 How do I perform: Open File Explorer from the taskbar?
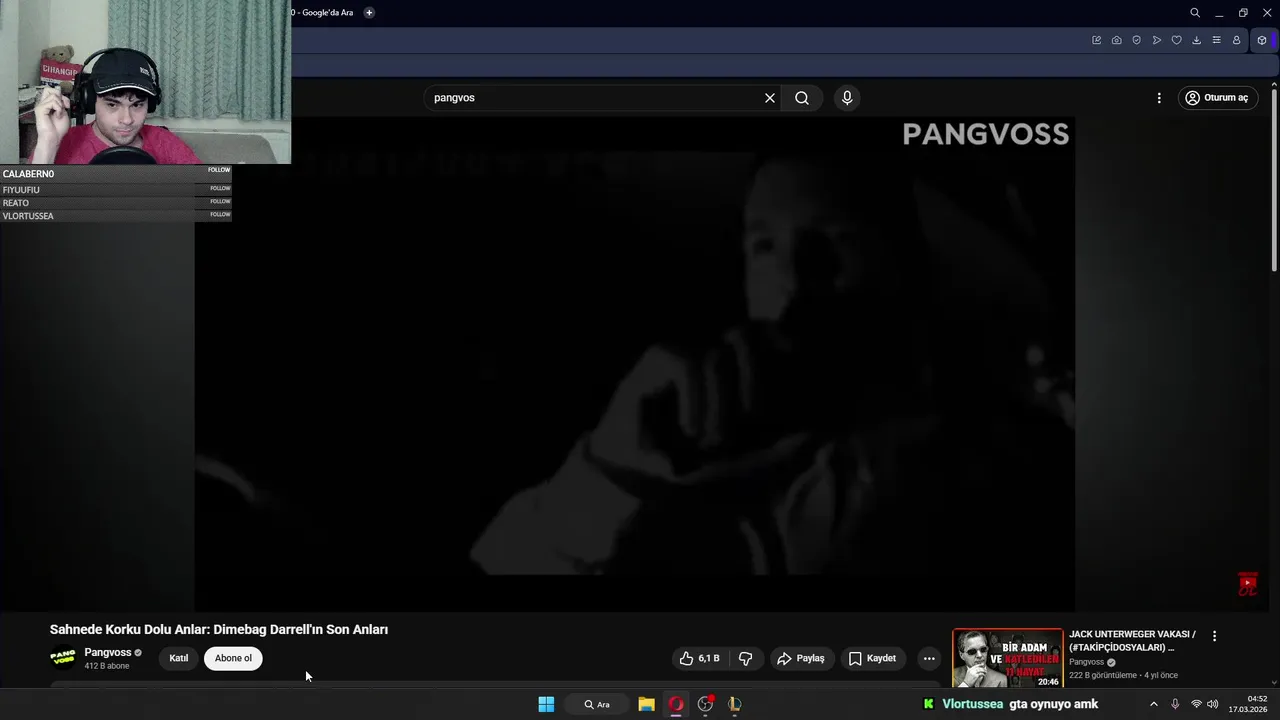(646, 704)
